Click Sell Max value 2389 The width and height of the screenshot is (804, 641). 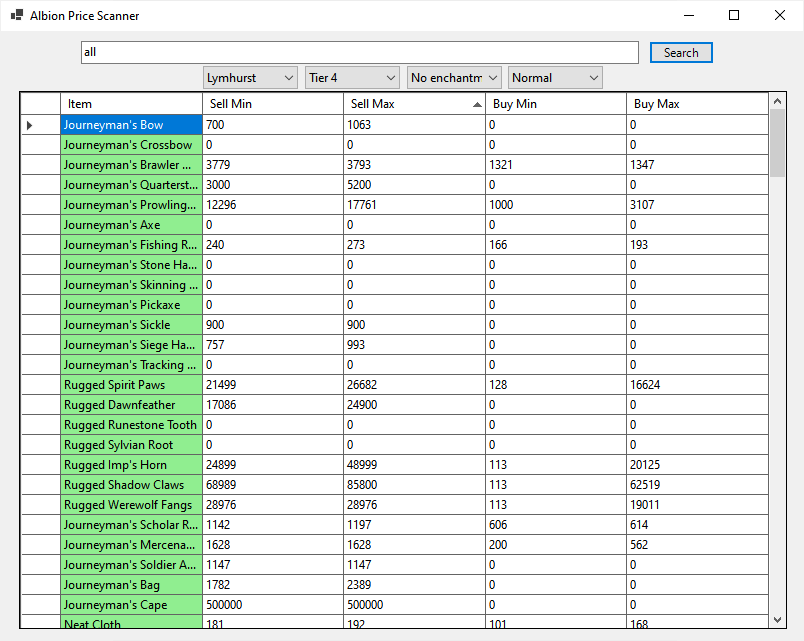[x=414, y=585]
